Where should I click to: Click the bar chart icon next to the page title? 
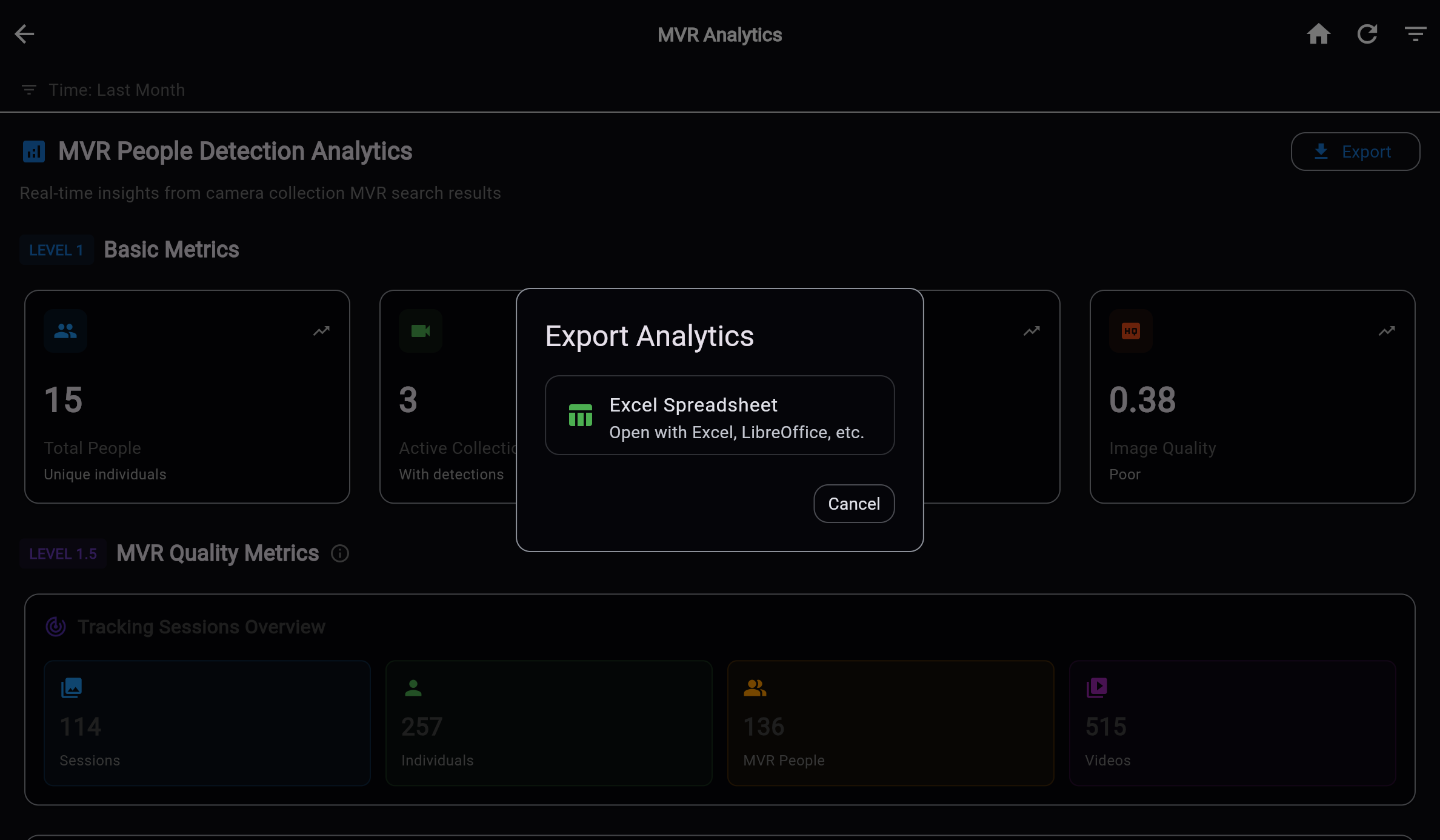pos(33,152)
